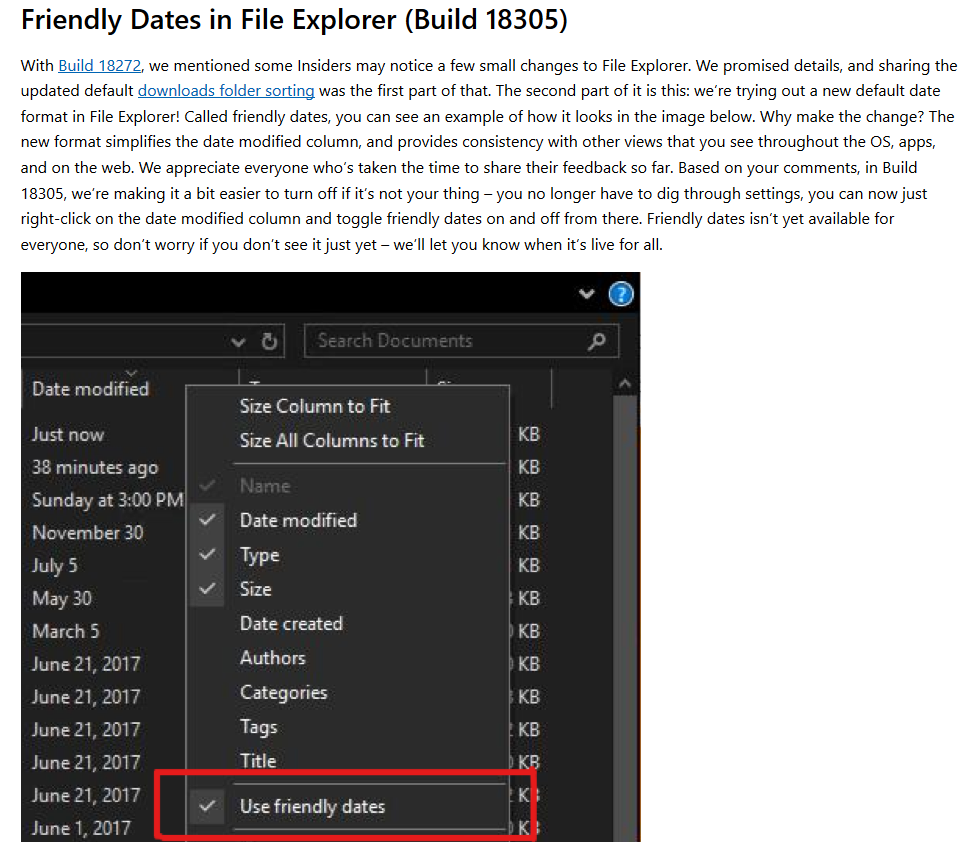The image size is (960, 842).
Task: Click the refresh icon beside the address bar
Action: point(268,340)
